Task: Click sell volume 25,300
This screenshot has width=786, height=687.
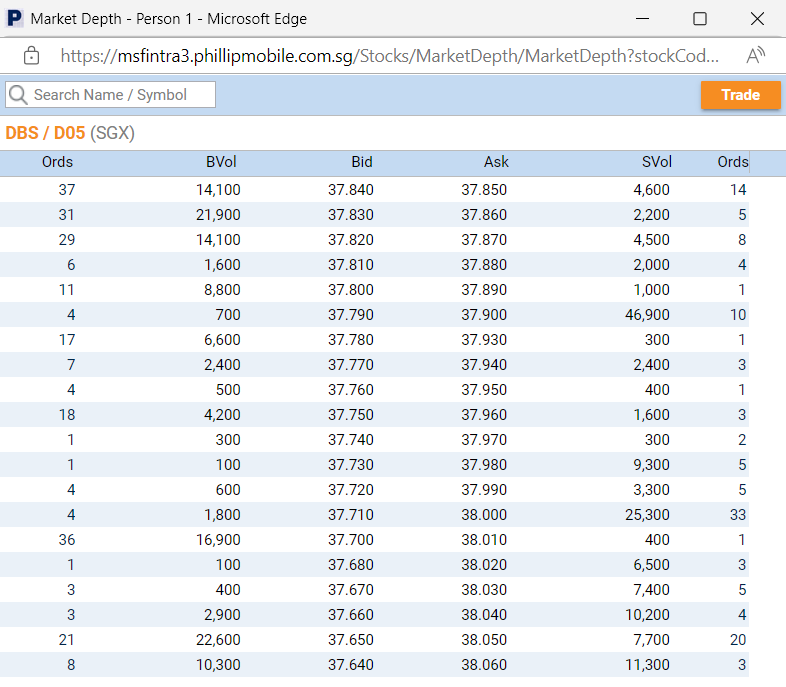Action: (x=647, y=516)
